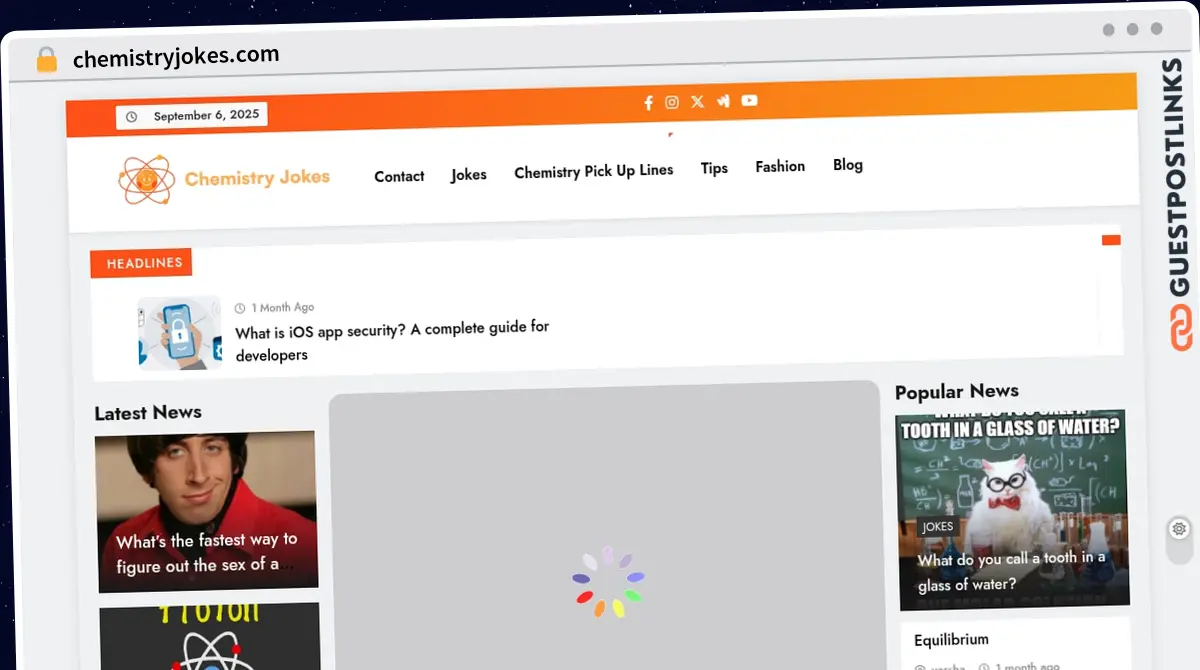Open the Contact menu item

click(x=399, y=176)
